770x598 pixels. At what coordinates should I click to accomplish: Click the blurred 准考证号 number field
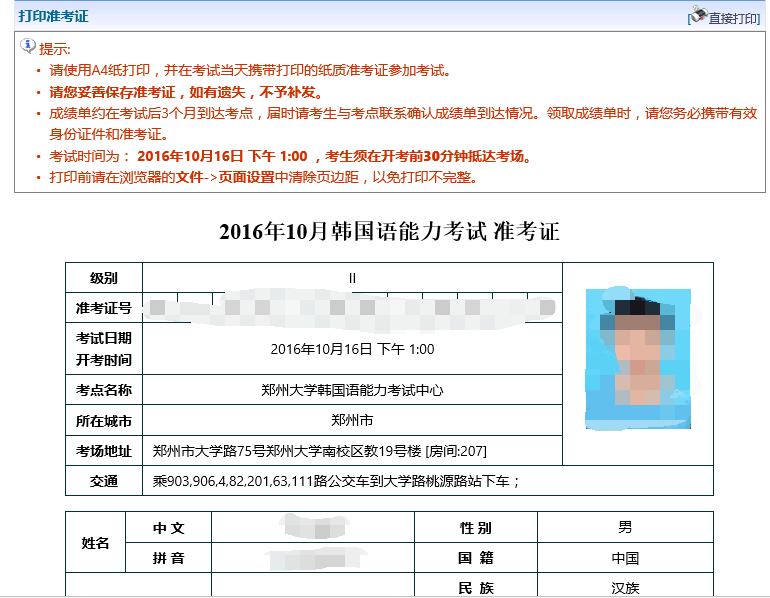click(352, 306)
